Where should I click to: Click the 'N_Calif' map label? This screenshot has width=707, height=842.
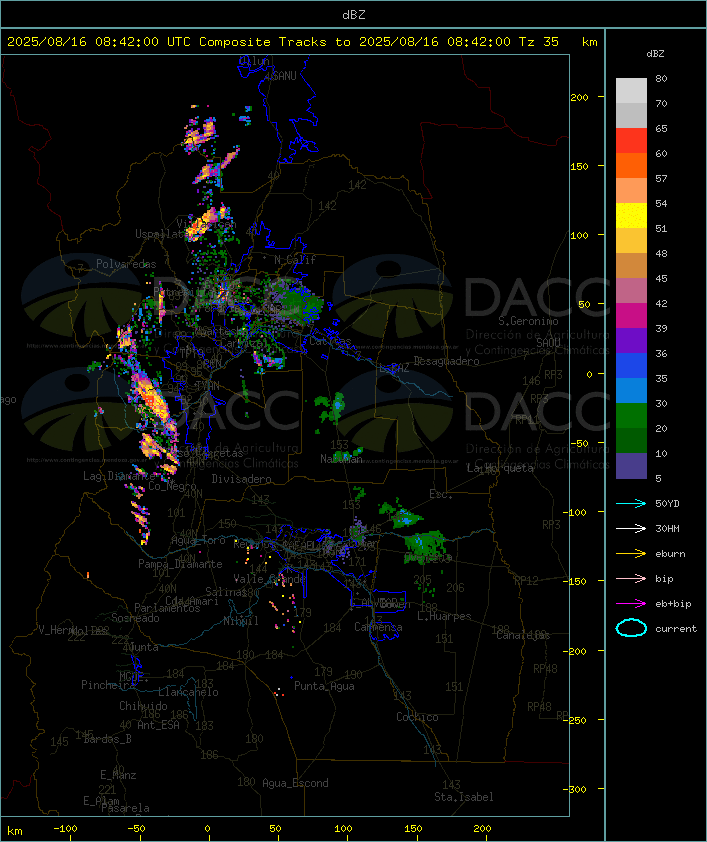point(295,260)
